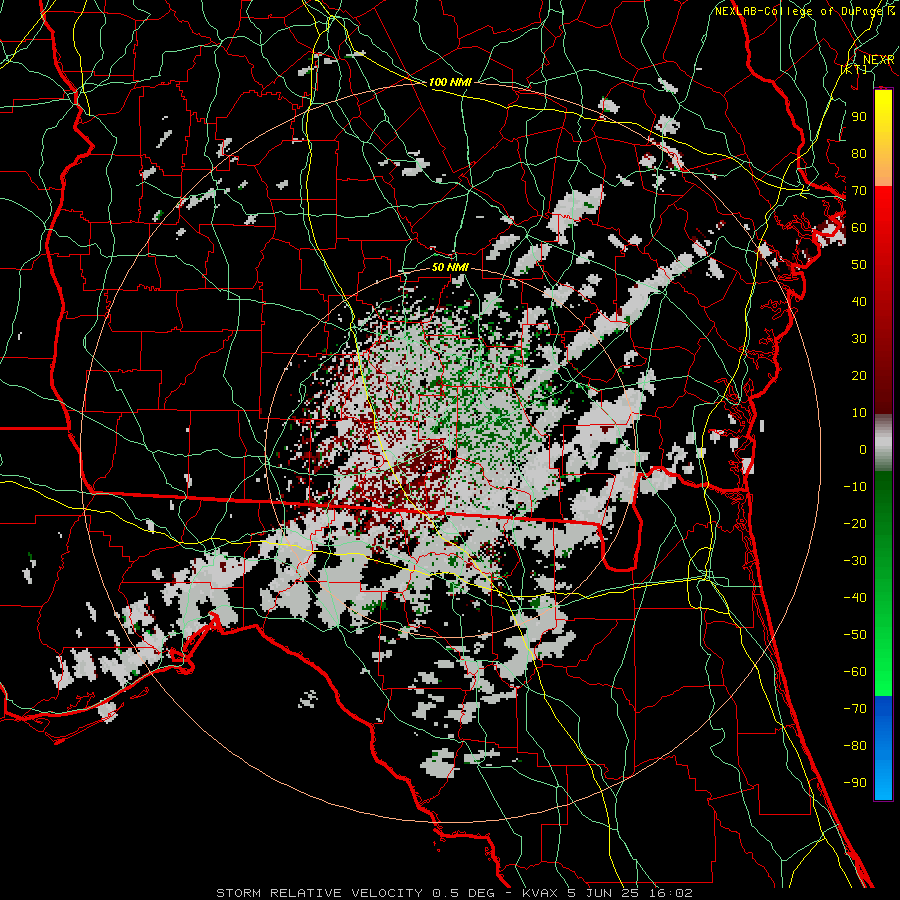Select the "-30" velocity scale label
This screenshot has width=900, height=900.
855,561
